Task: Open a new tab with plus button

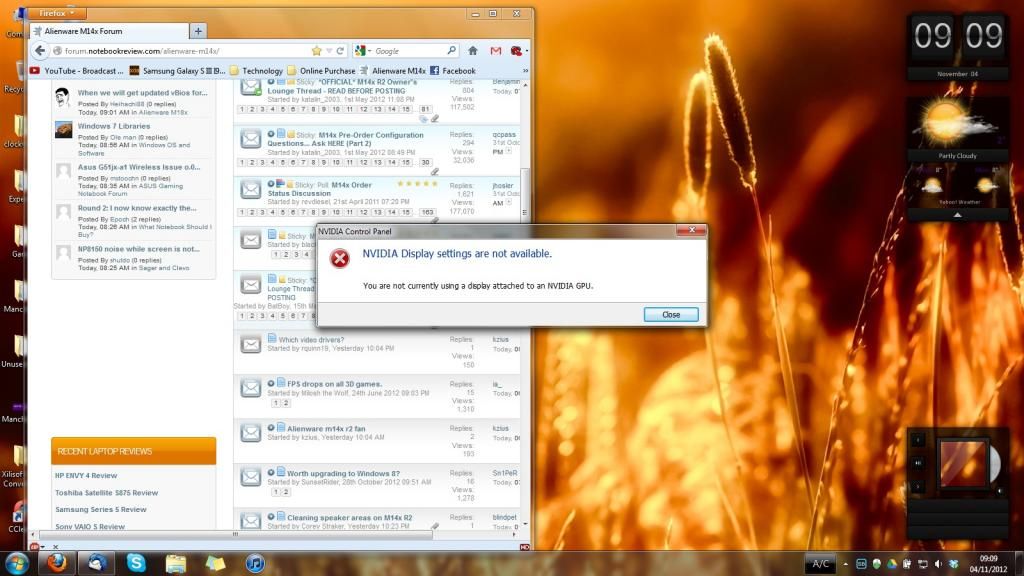Action: (x=198, y=31)
